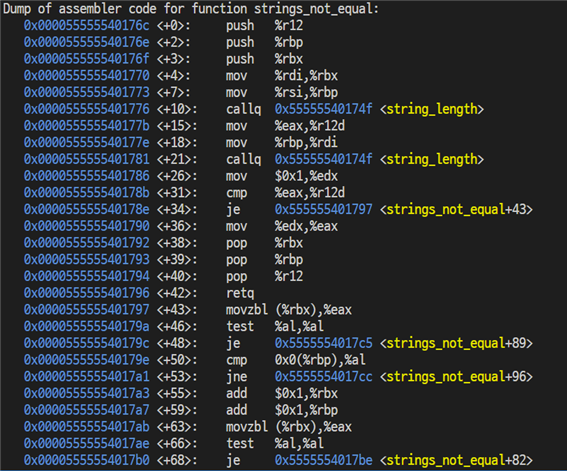This screenshot has width=567, height=471.
Task: Click je target address 0x555555401797
Action: tap(323, 209)
